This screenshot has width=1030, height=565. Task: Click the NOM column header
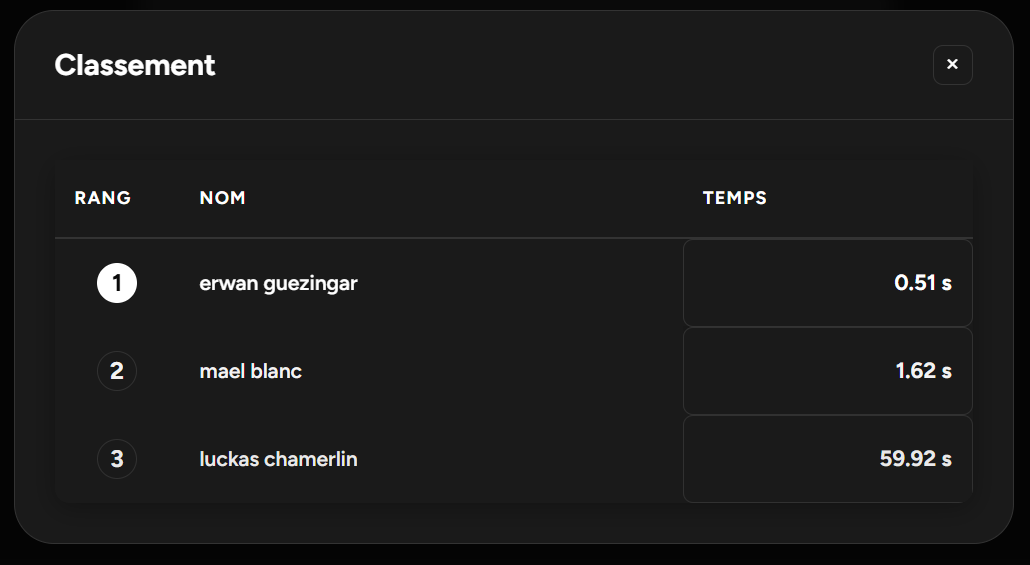[x=222, y=198]
